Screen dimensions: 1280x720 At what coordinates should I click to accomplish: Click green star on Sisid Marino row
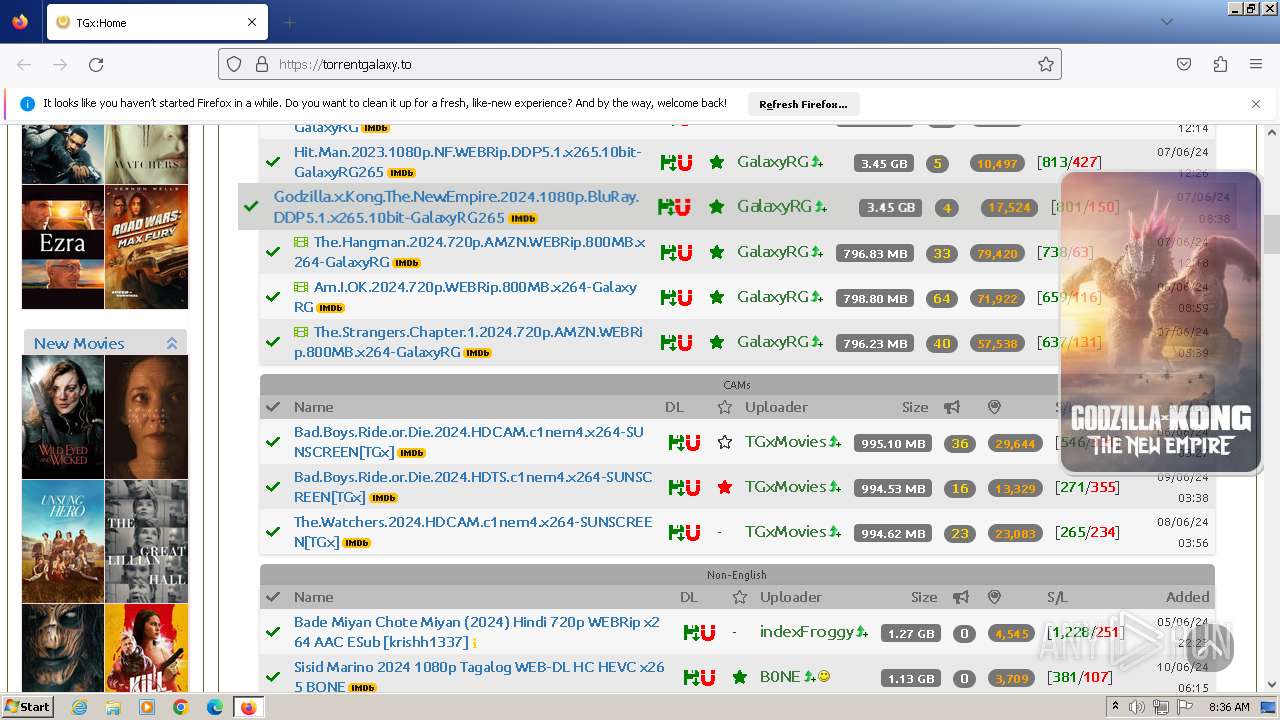coord(739,677)
